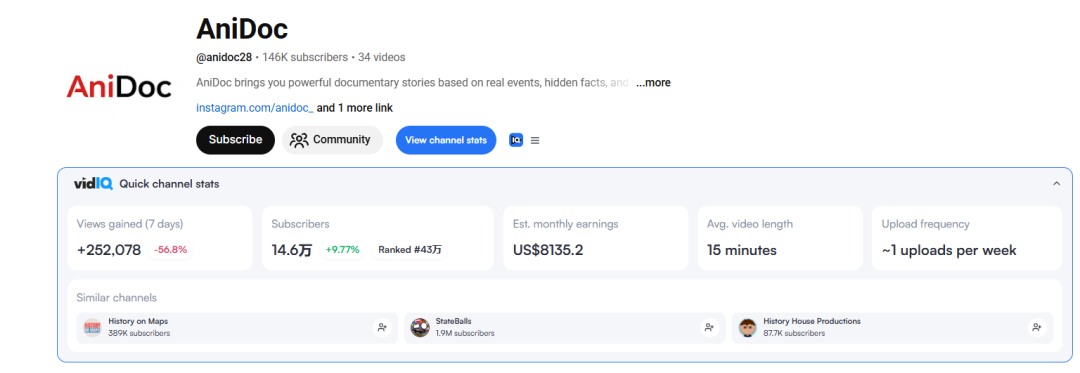
Task: Open the hamburger menu beside vidIQ badge
Action: [535, 140]
